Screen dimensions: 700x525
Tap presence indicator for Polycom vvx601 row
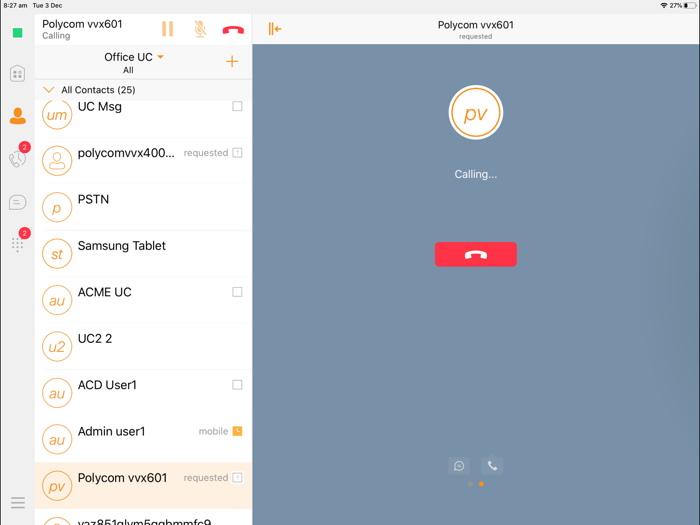(x=238, y=478)
